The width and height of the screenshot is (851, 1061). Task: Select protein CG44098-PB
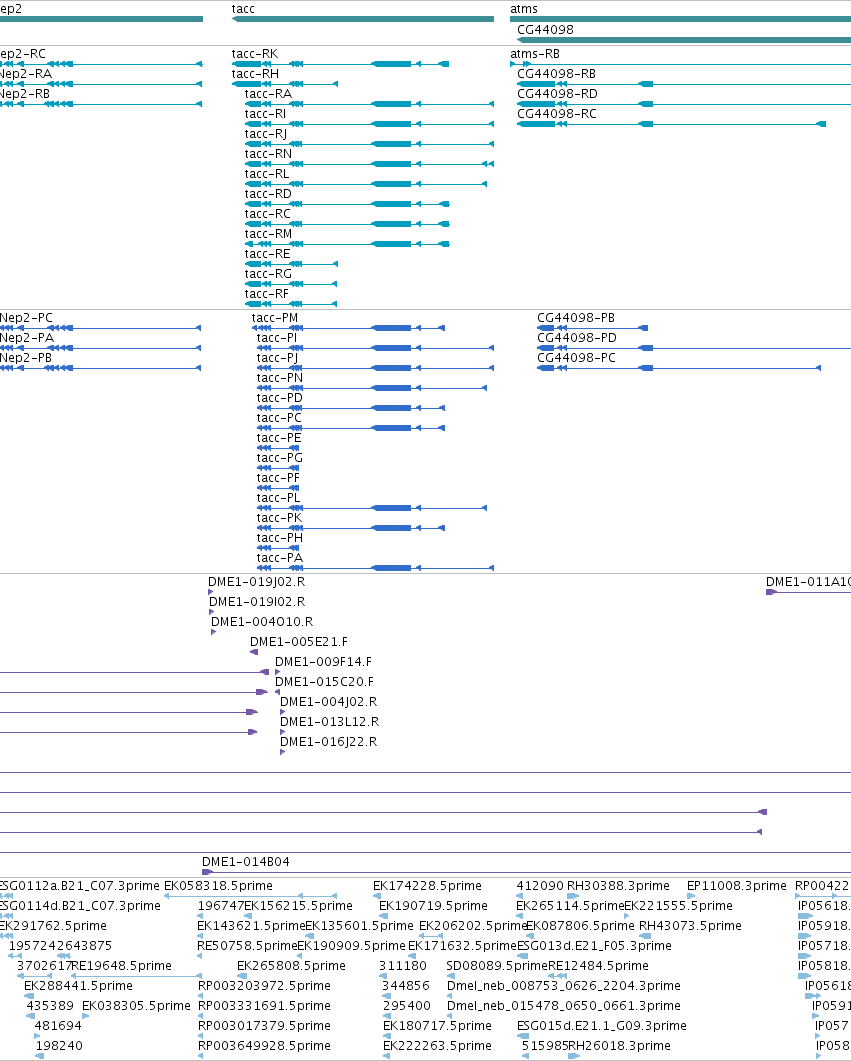click(x=593, y=328)
